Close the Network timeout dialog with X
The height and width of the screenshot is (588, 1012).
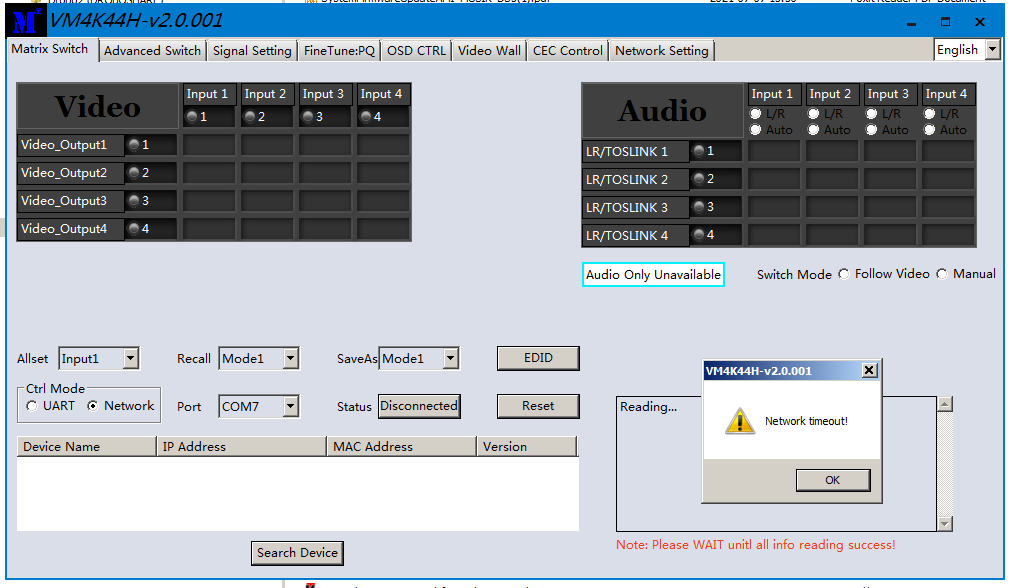(x=868, y=371)
